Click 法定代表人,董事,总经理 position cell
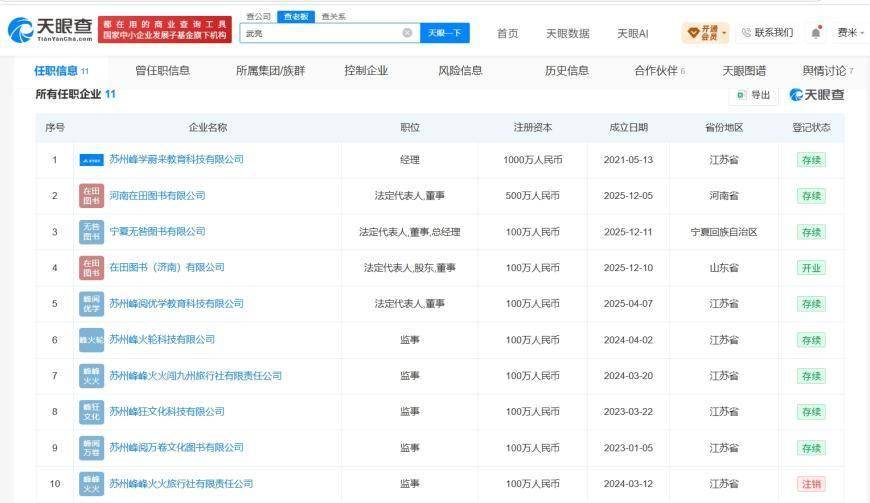The width and height of the screenshot is (870, 503). (x=409, y=232)
